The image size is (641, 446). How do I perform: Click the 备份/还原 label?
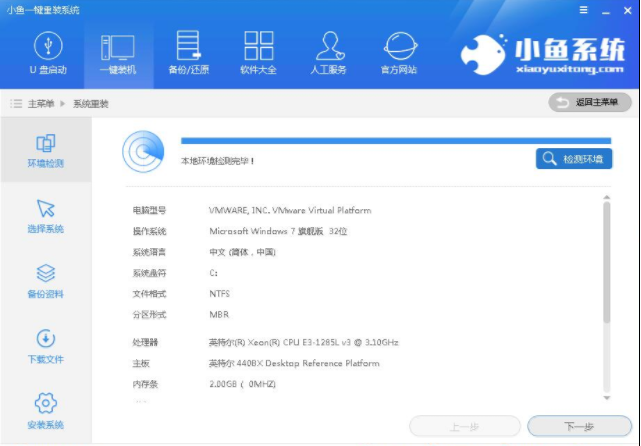click(188, 70)
